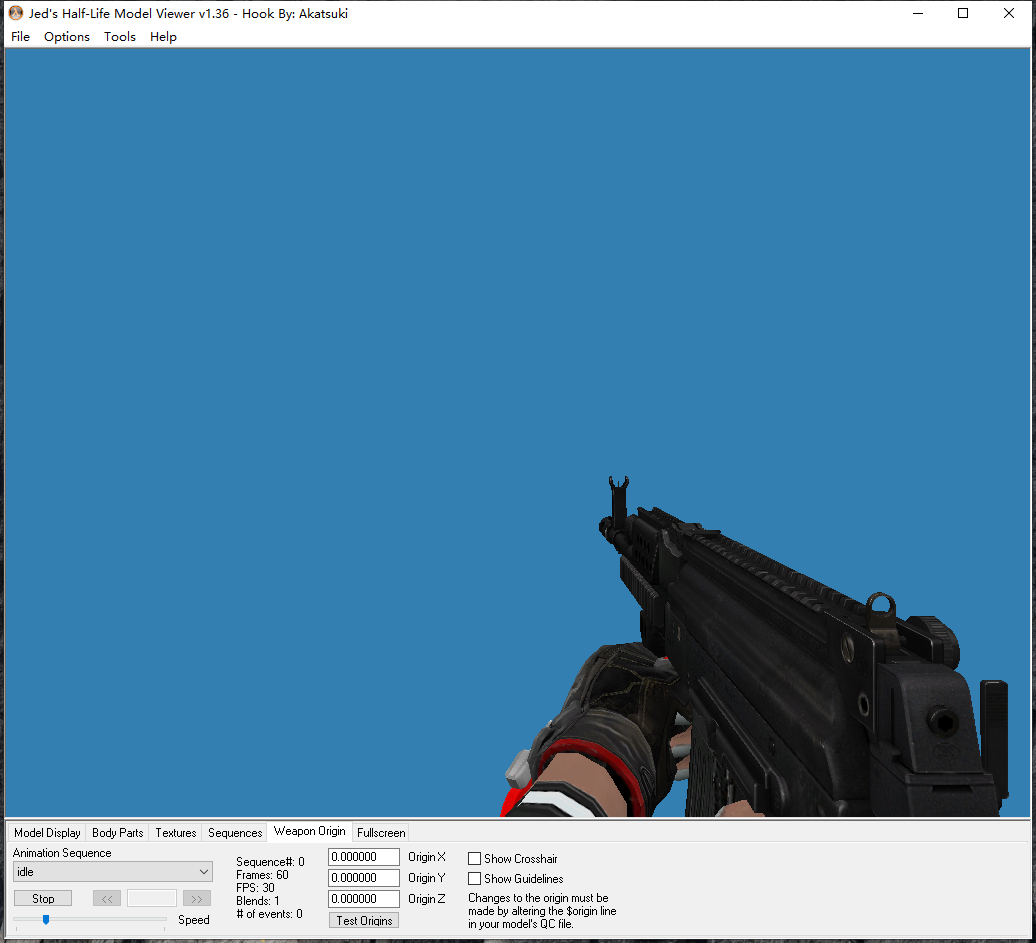Image resolution: width=1036 pixels, height=943 pixels.
Task: Click the Origin X value field
Action: 364,857
